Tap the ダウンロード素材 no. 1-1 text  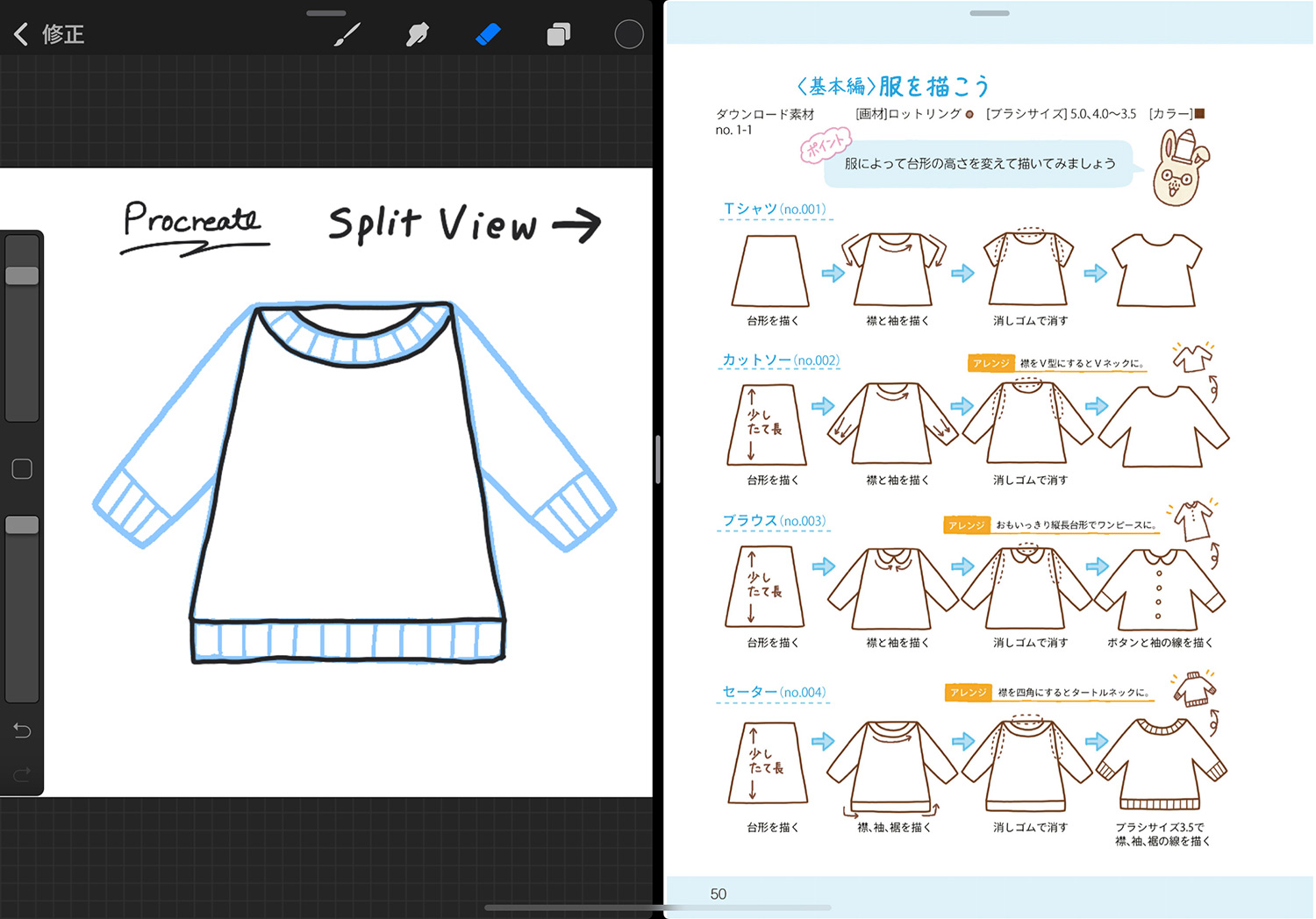(764, 122)
